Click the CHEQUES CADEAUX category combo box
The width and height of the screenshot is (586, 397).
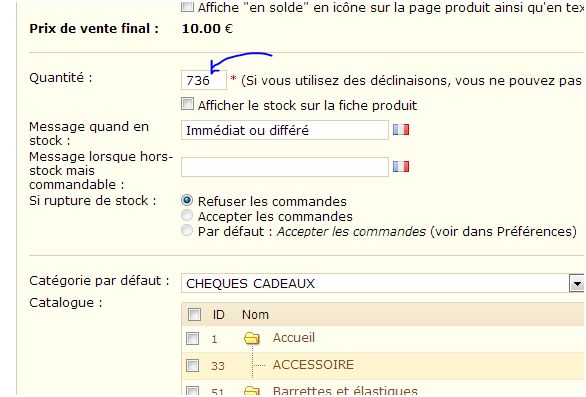coord(382,283)
